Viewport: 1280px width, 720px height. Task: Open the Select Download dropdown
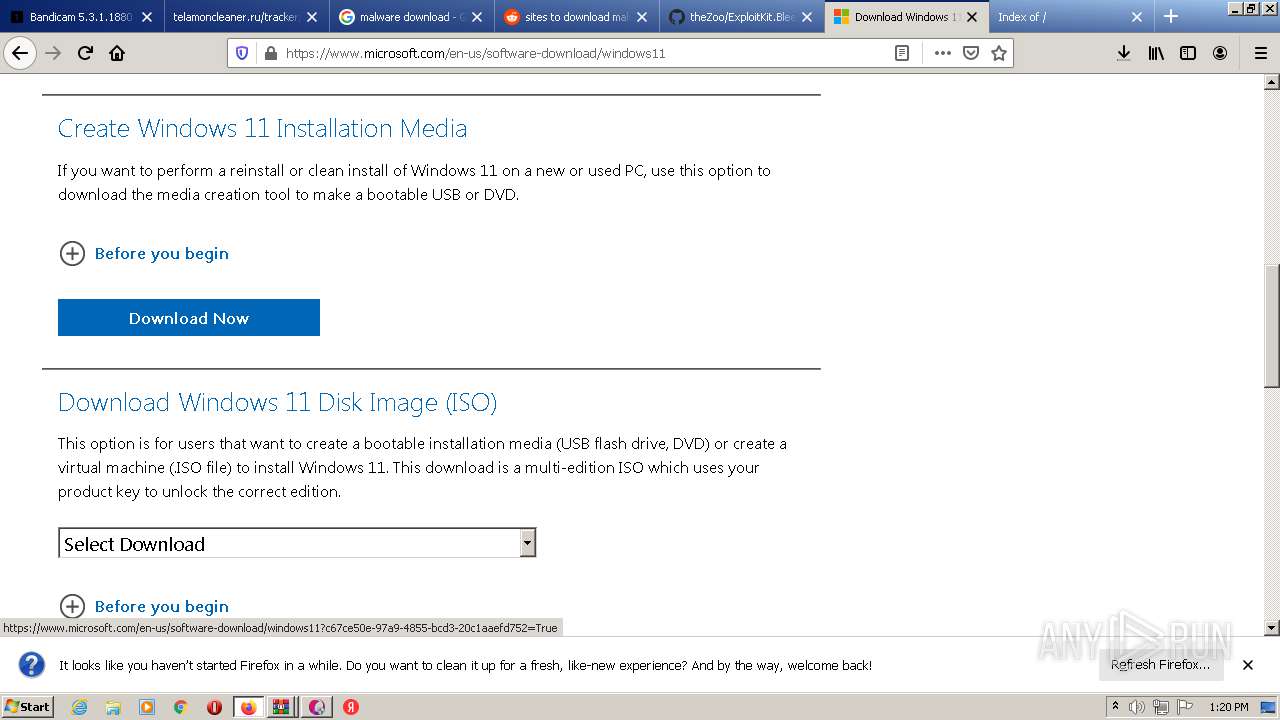pos(297,543)
